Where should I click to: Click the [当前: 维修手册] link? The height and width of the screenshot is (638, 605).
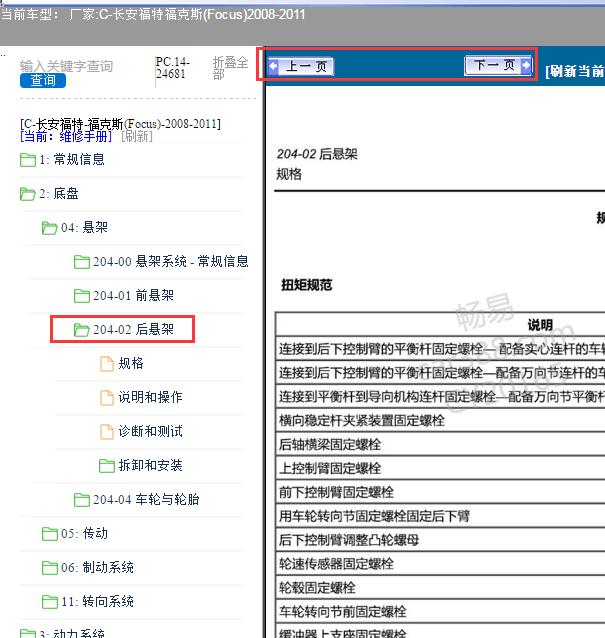point(66,136)
